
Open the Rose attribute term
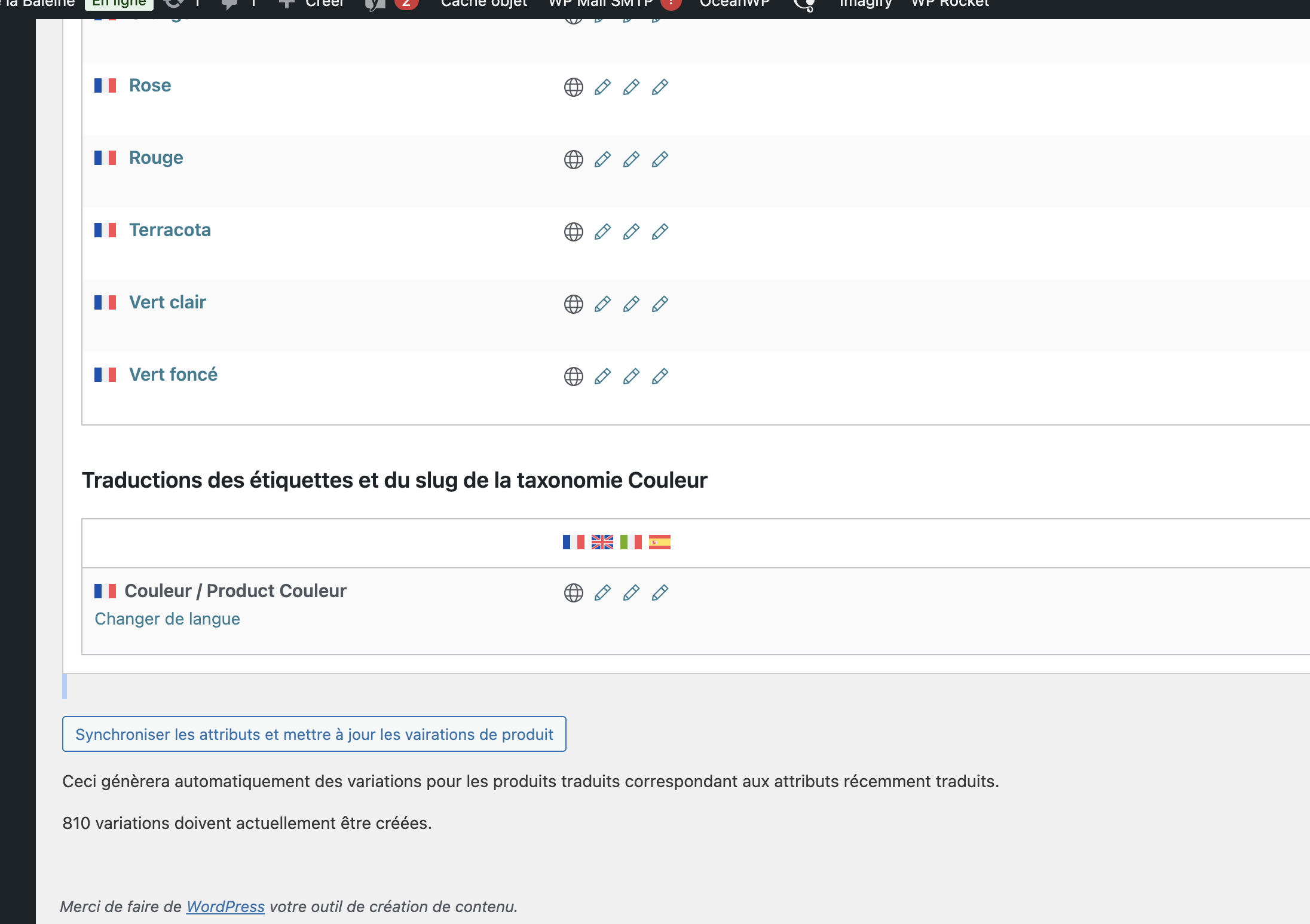click(150, 85)
